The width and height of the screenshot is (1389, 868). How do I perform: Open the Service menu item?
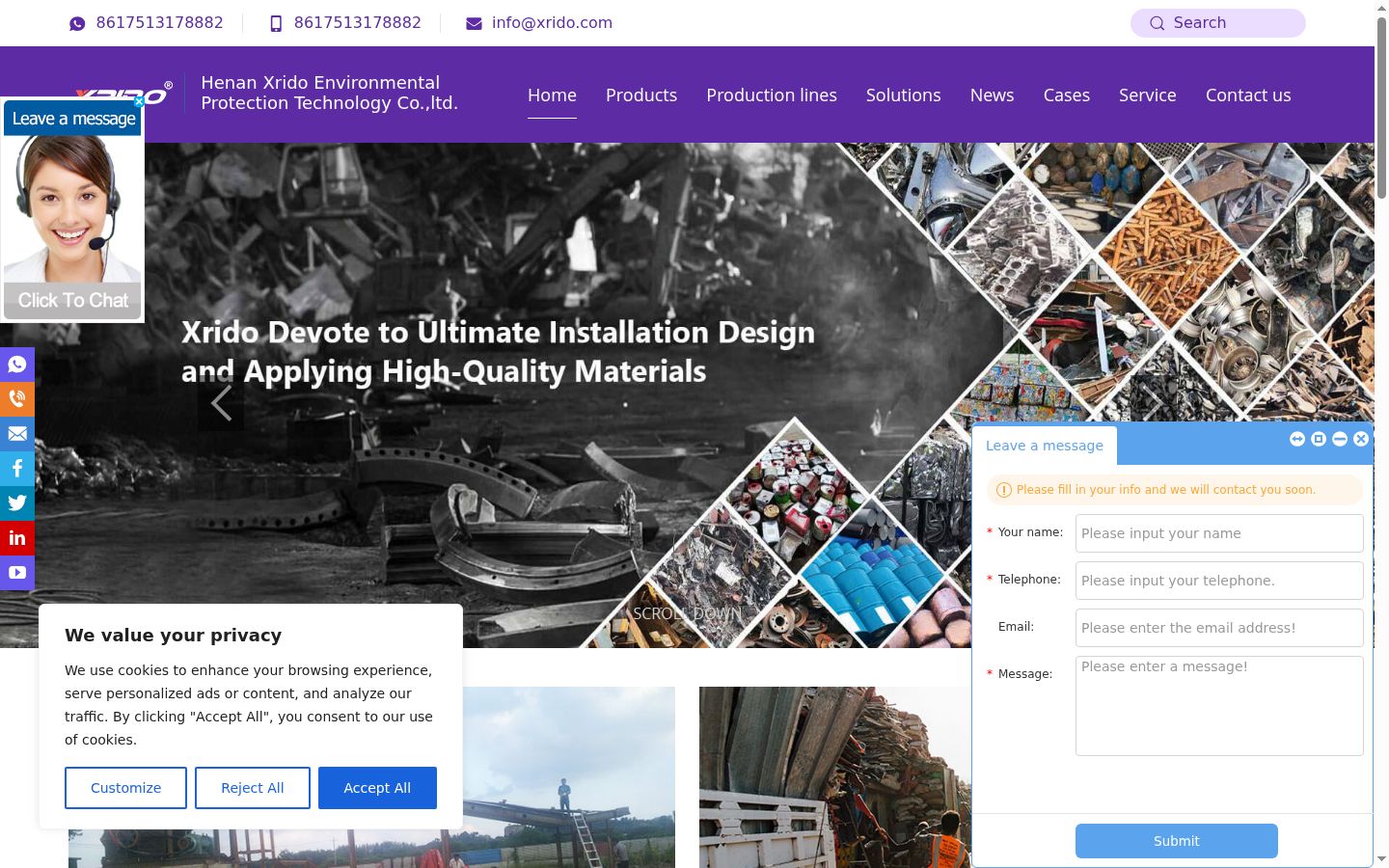(x=1148, y=95)
